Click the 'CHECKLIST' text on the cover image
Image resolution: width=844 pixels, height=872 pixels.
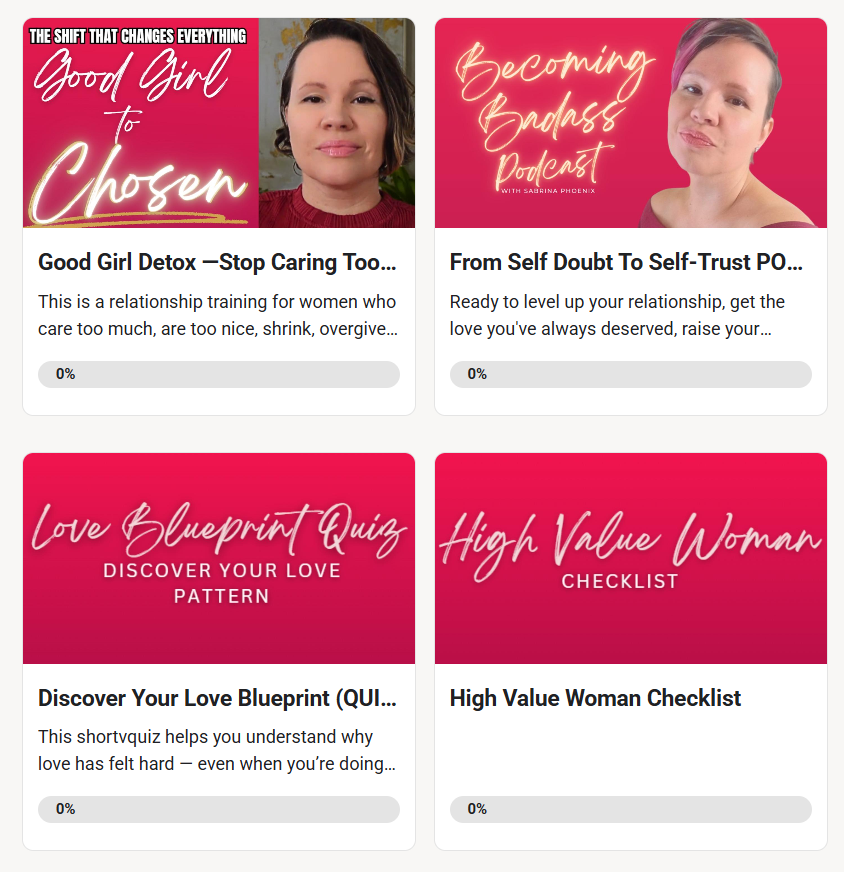[x=620, y=582]
